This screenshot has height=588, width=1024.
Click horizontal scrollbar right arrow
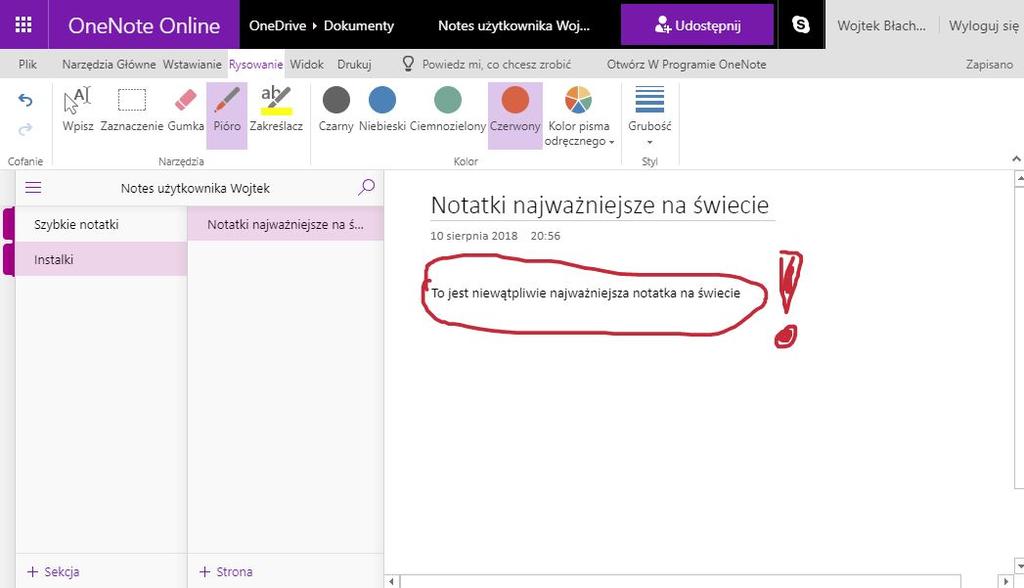pos(1006,581)
